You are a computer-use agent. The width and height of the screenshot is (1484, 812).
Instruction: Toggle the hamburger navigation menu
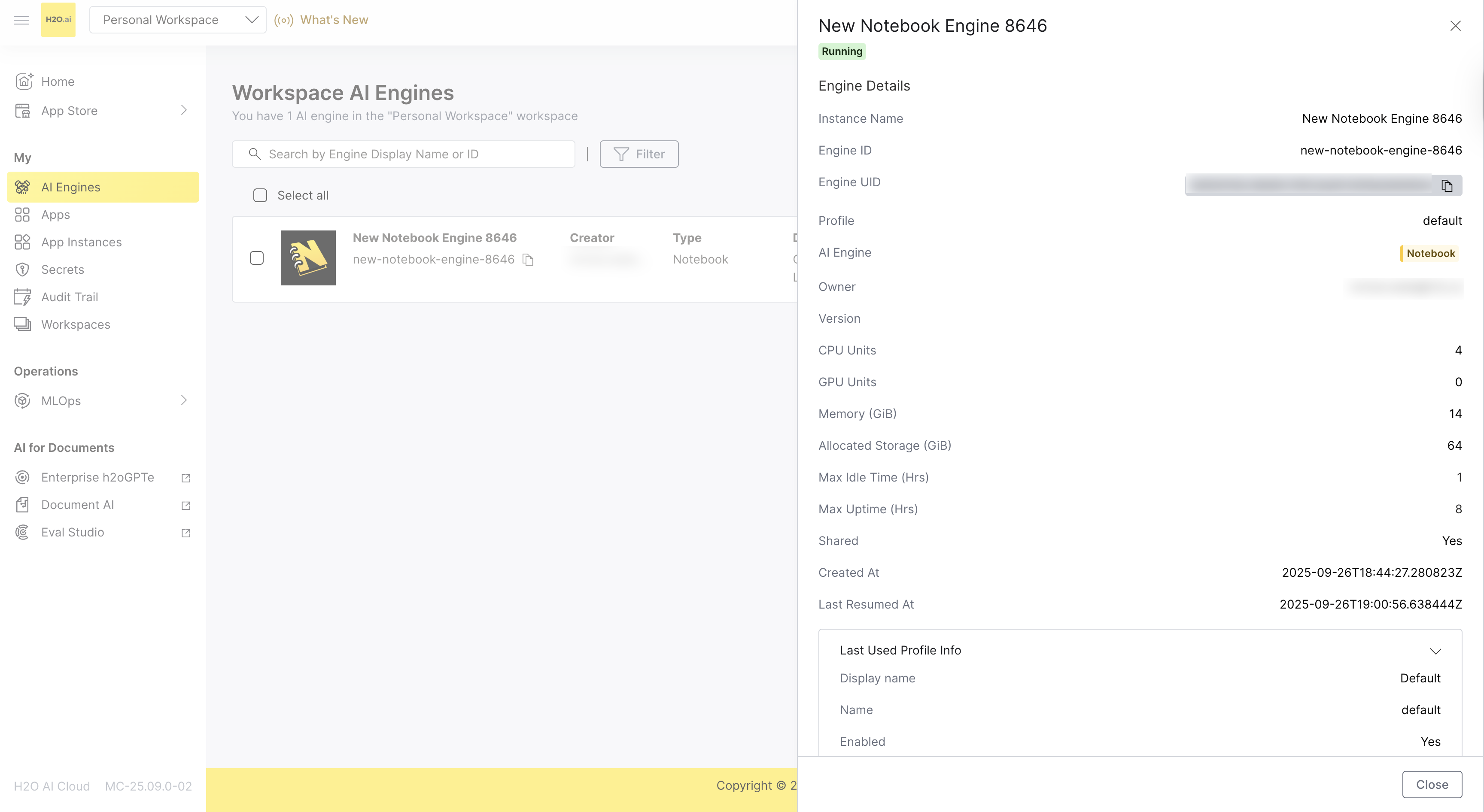pyautogui.click(x=21, y=20)
